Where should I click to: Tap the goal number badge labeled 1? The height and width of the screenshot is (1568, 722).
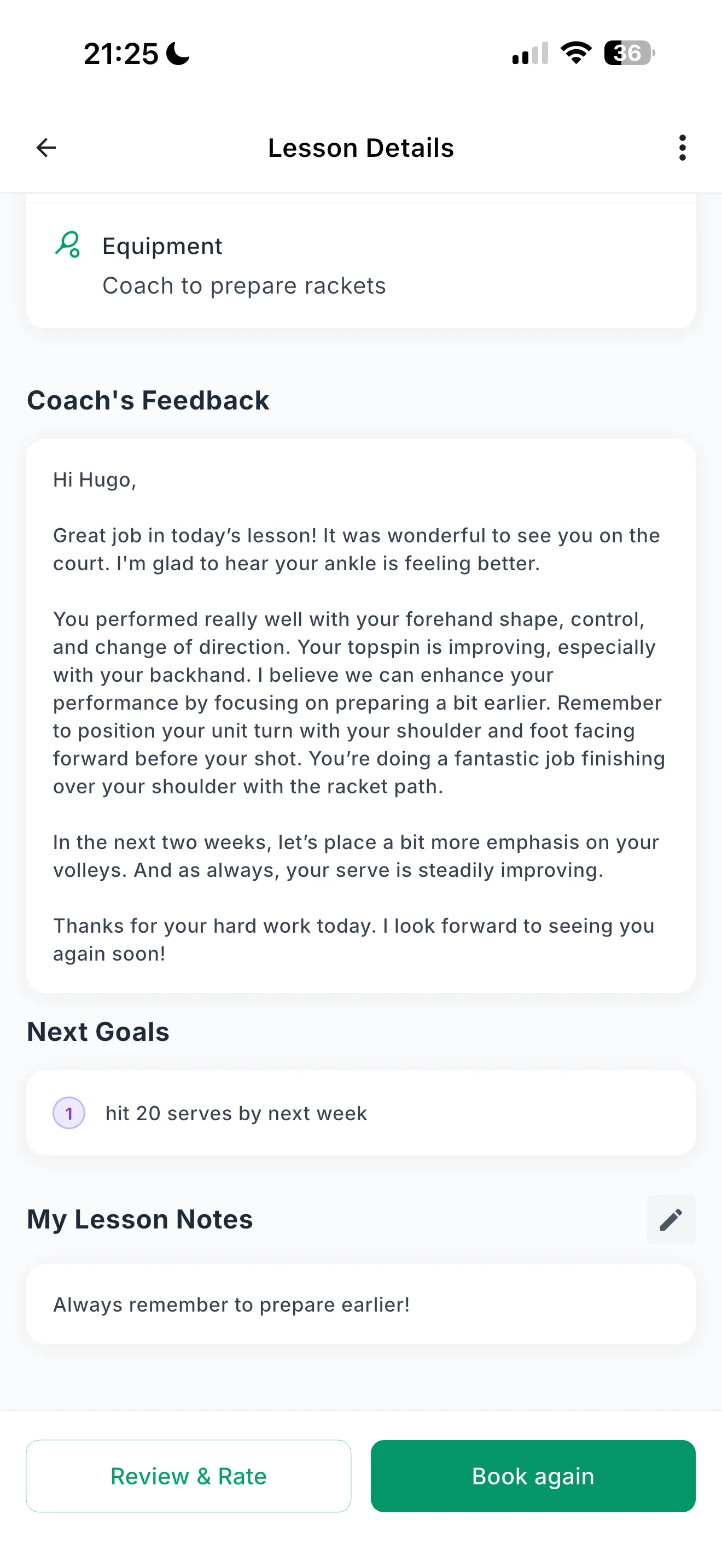69,1113
